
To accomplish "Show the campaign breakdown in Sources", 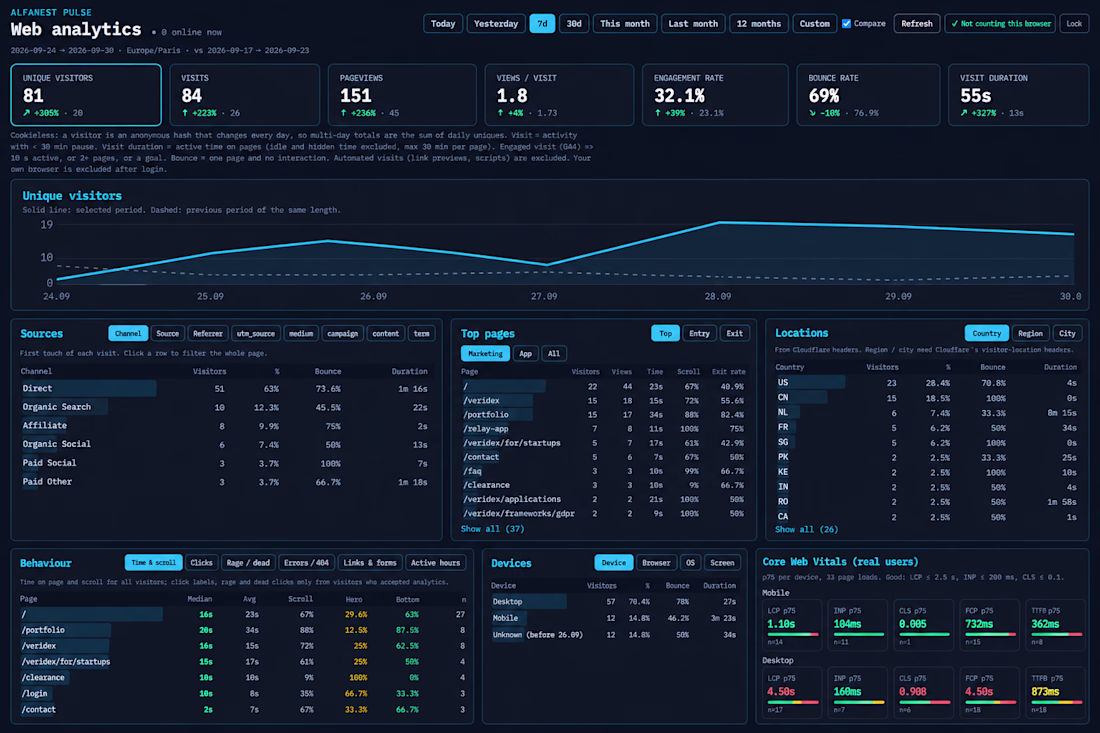I will pos(342,334).
